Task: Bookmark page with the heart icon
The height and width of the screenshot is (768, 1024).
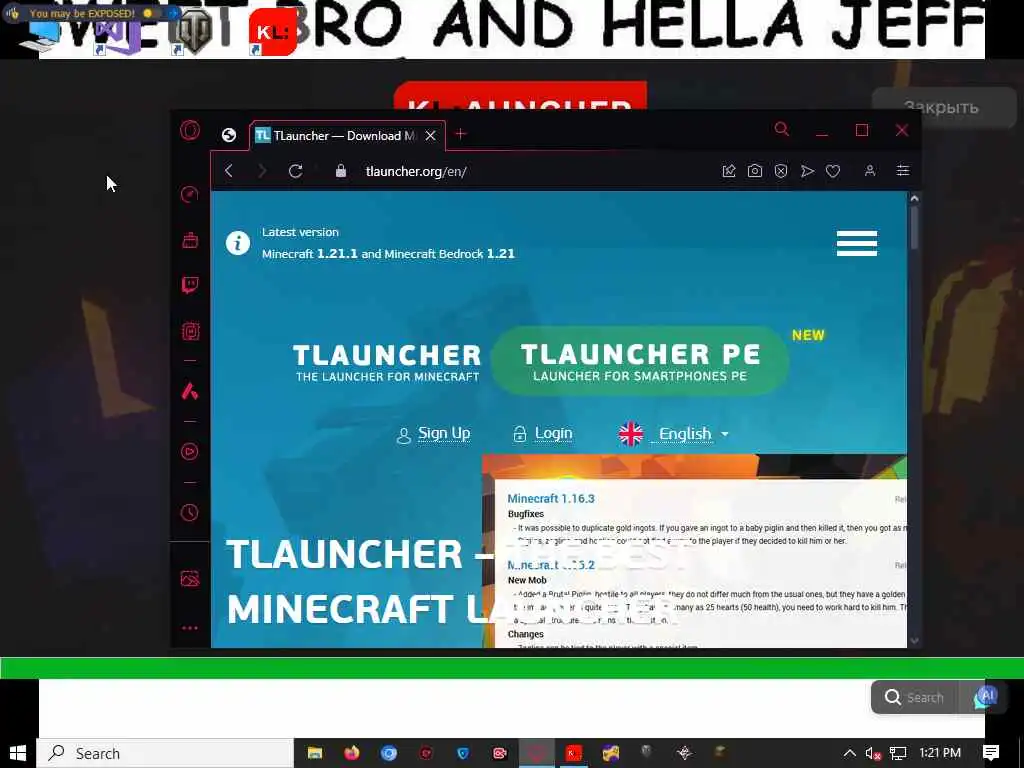Action: coord(833,171)
